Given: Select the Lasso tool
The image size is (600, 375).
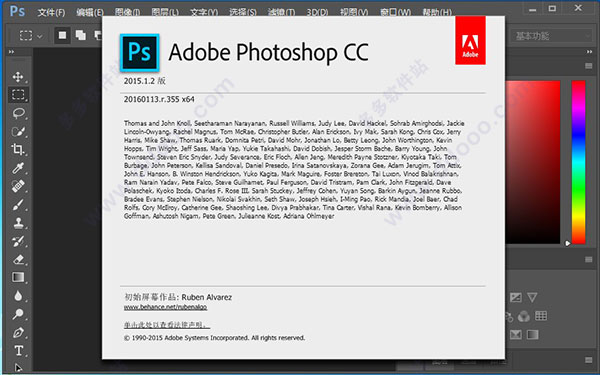Looking at the screenshot, I should tap(18, 113).
